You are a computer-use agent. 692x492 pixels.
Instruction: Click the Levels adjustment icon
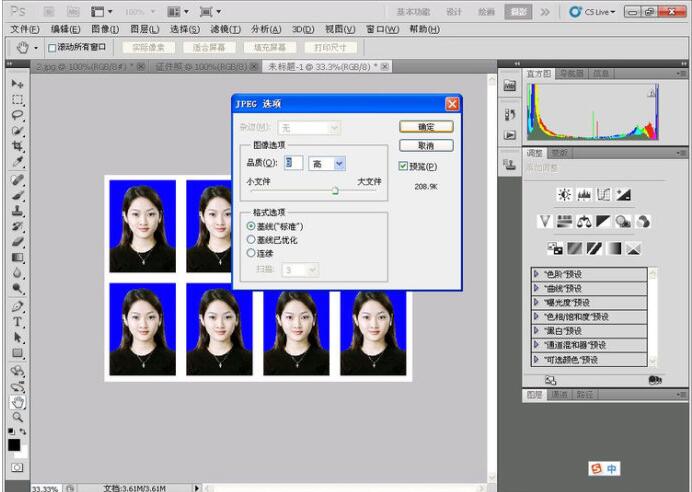coord(584,194)
